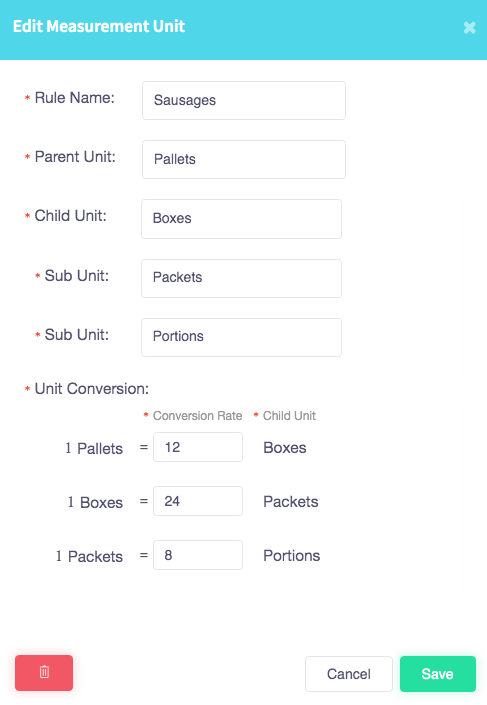
Task: Edit the Boxes conversion rate value 24
Action: [x=198, y=501]
